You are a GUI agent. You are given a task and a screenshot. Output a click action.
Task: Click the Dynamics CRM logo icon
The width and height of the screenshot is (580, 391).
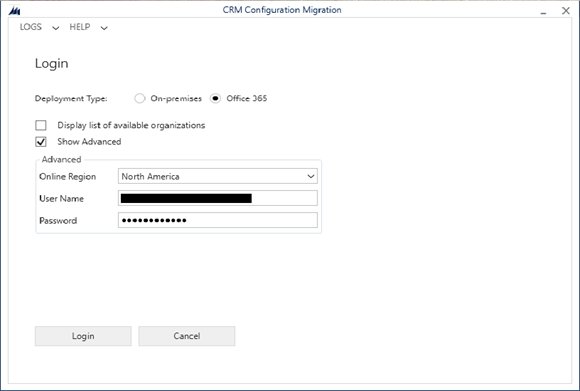[x=14, y=11]
